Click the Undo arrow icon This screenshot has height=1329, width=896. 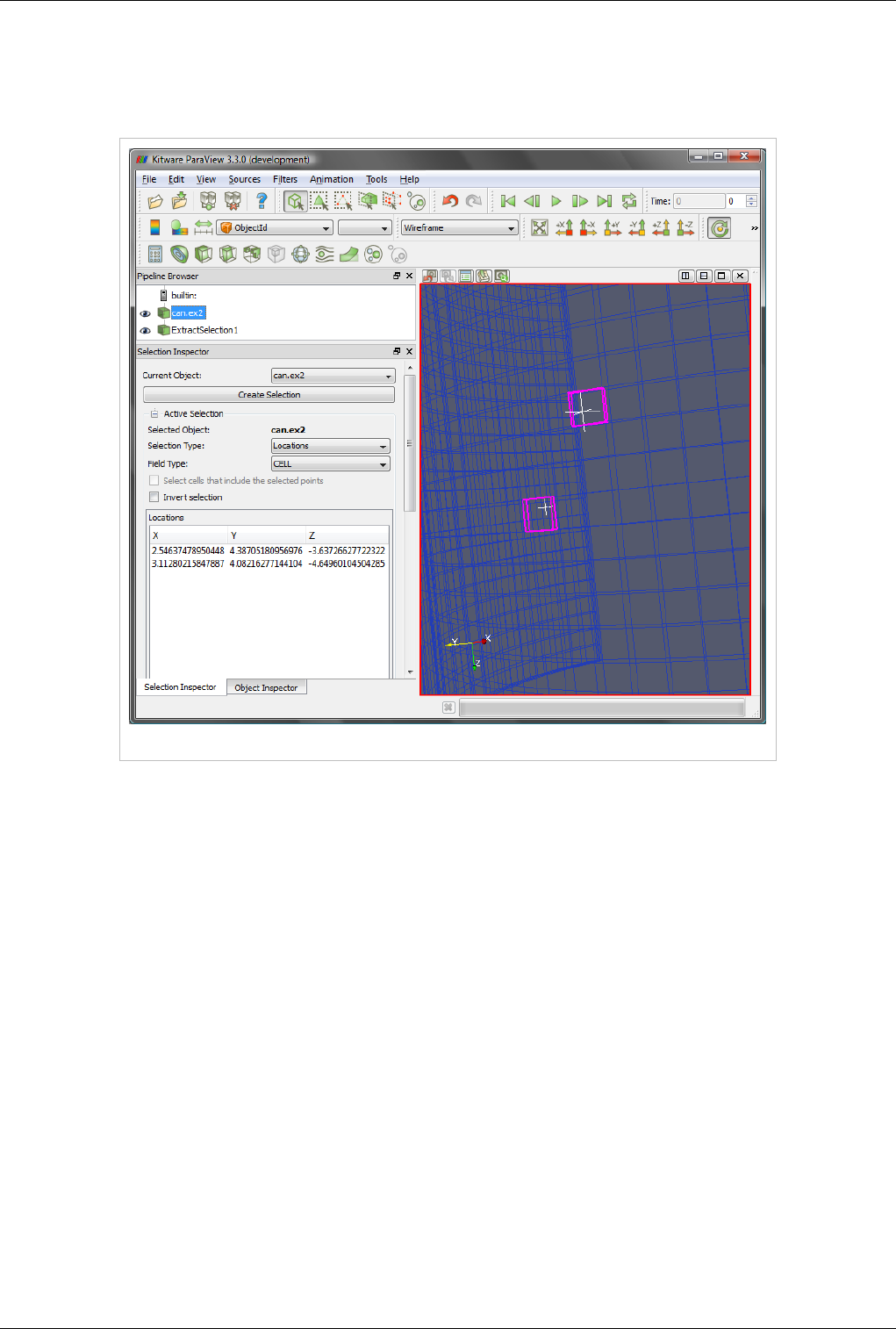coord(450,201)
